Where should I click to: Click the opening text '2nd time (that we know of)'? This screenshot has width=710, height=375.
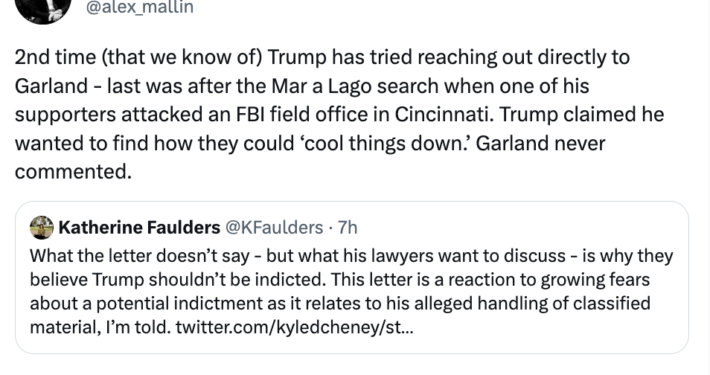138,58
